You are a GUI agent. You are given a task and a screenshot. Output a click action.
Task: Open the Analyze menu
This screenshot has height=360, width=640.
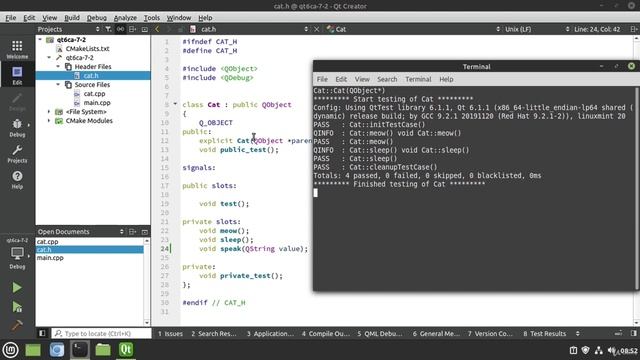click(x=125, y=18)
